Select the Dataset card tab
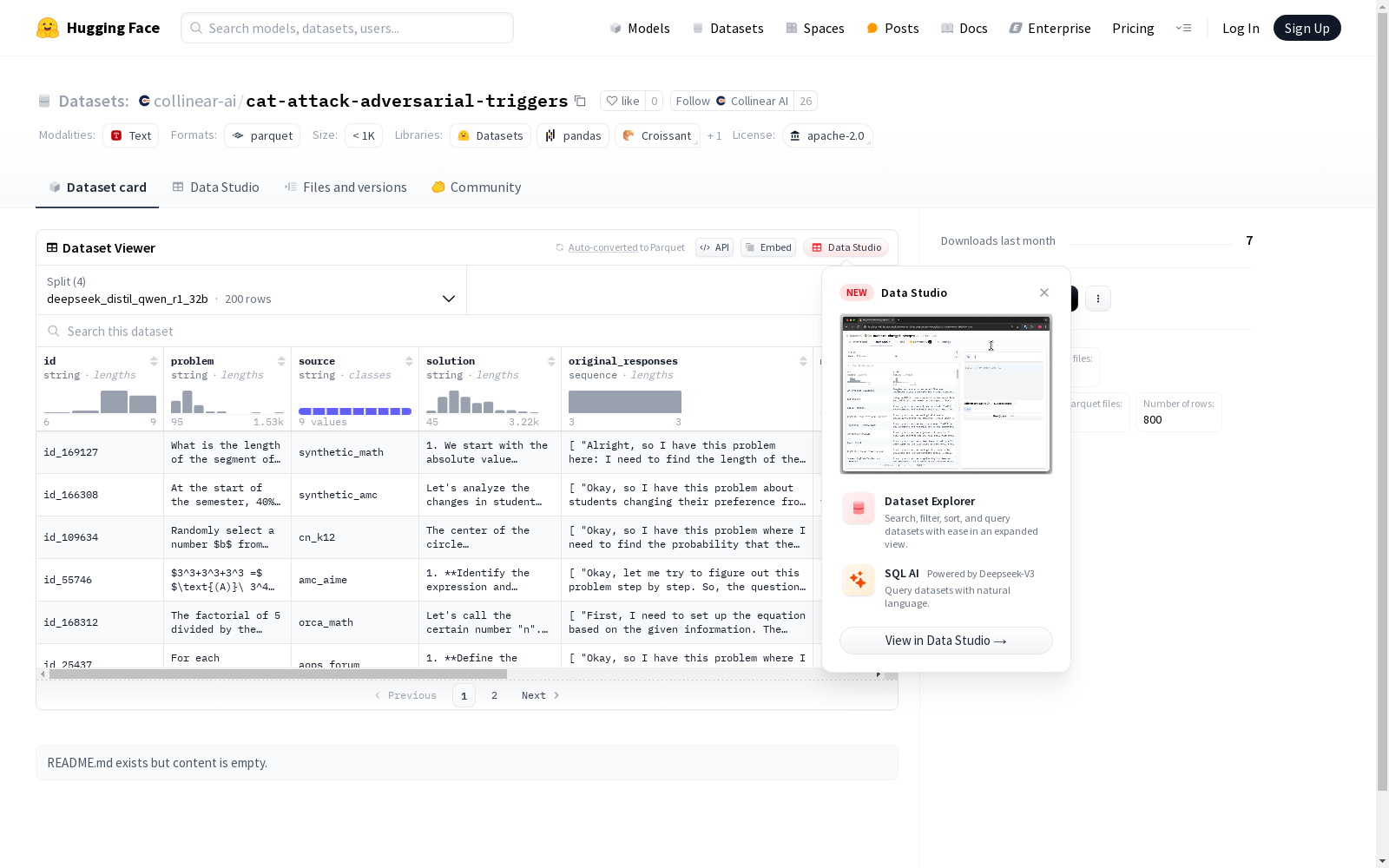The image size is (1389, 868). click(97, 187)
